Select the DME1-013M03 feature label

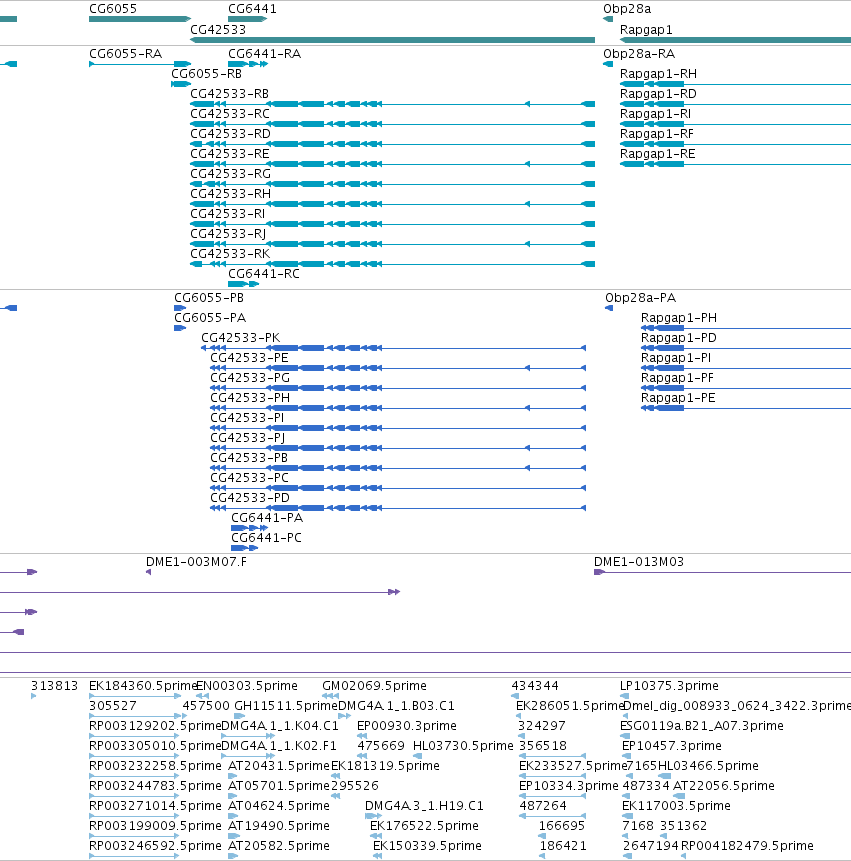pos(639,562)
